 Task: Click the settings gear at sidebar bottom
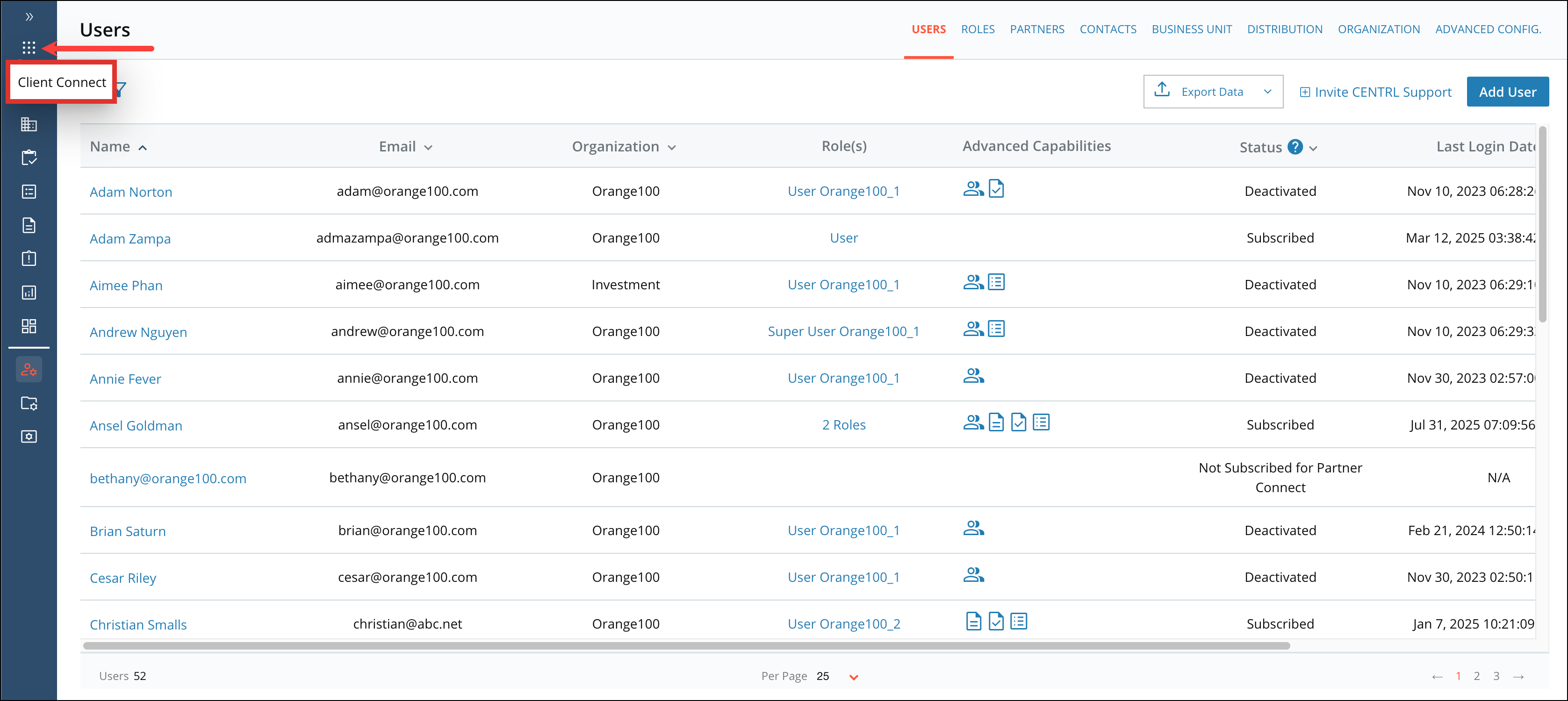(x=29, y=436)
